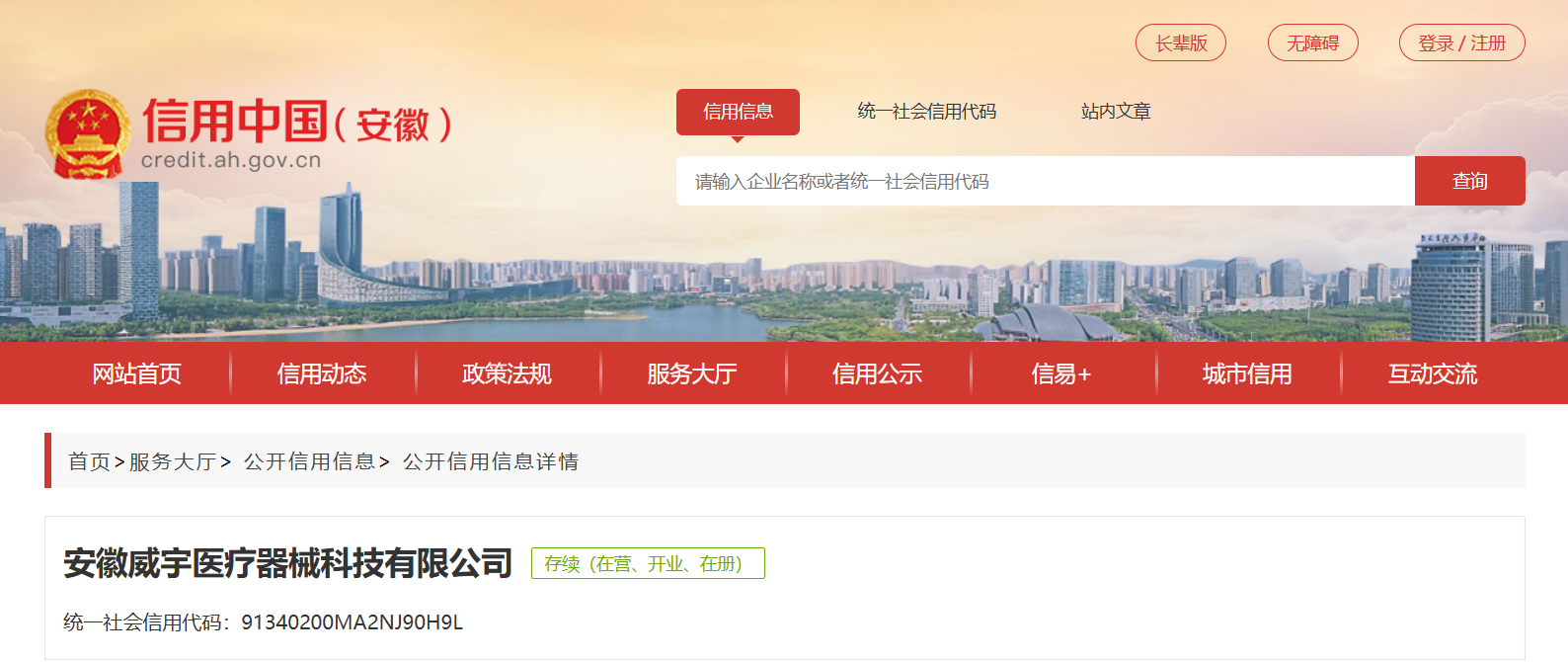Open the 信用公示 navigation item
Viewport: 1568px width, 662px height.
(x=878, y=373)
